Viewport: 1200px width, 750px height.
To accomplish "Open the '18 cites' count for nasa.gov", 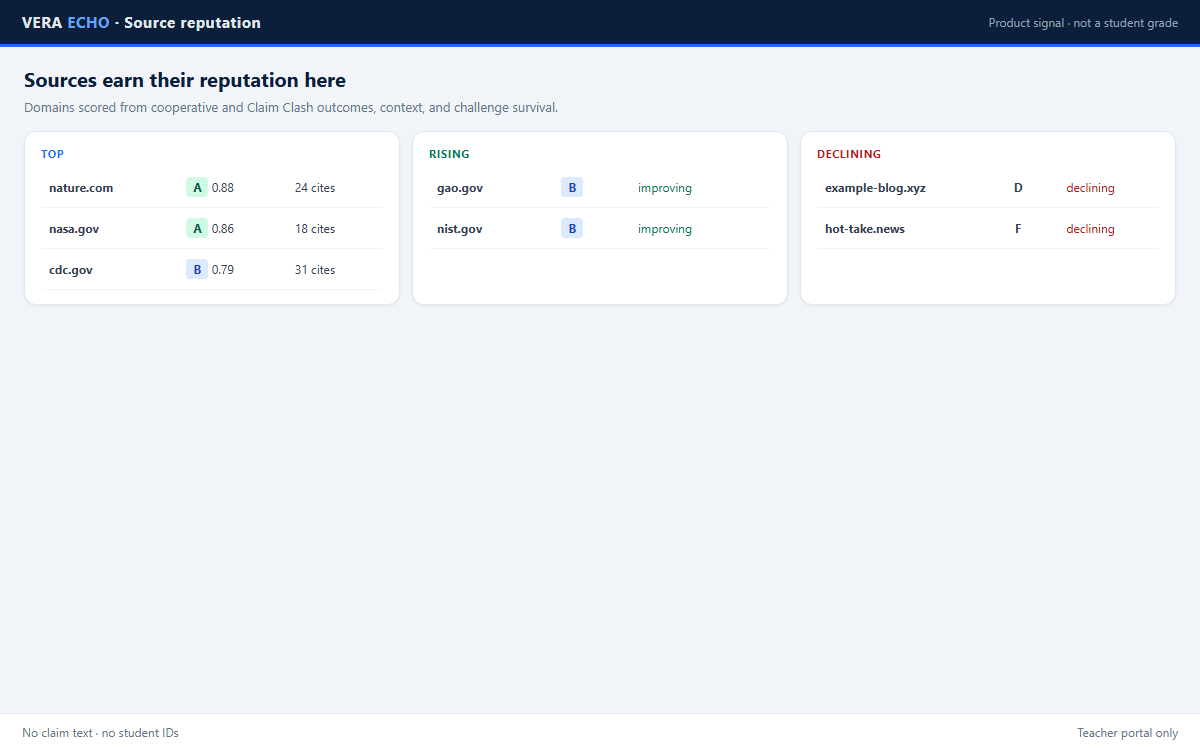I will click(x=315, y=229).
